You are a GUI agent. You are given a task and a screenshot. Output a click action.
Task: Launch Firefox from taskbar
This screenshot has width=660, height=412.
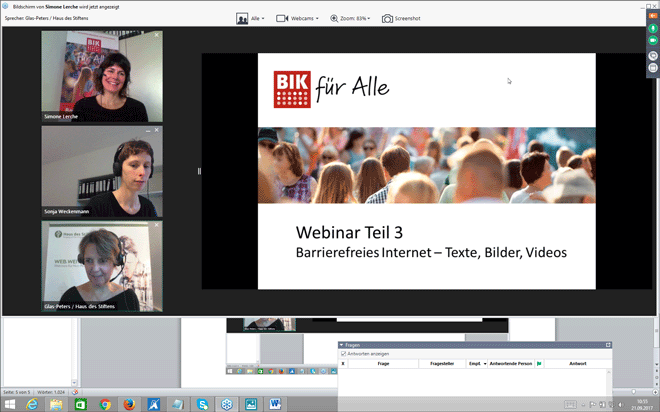pyautogui.click(x=129, y=404)
